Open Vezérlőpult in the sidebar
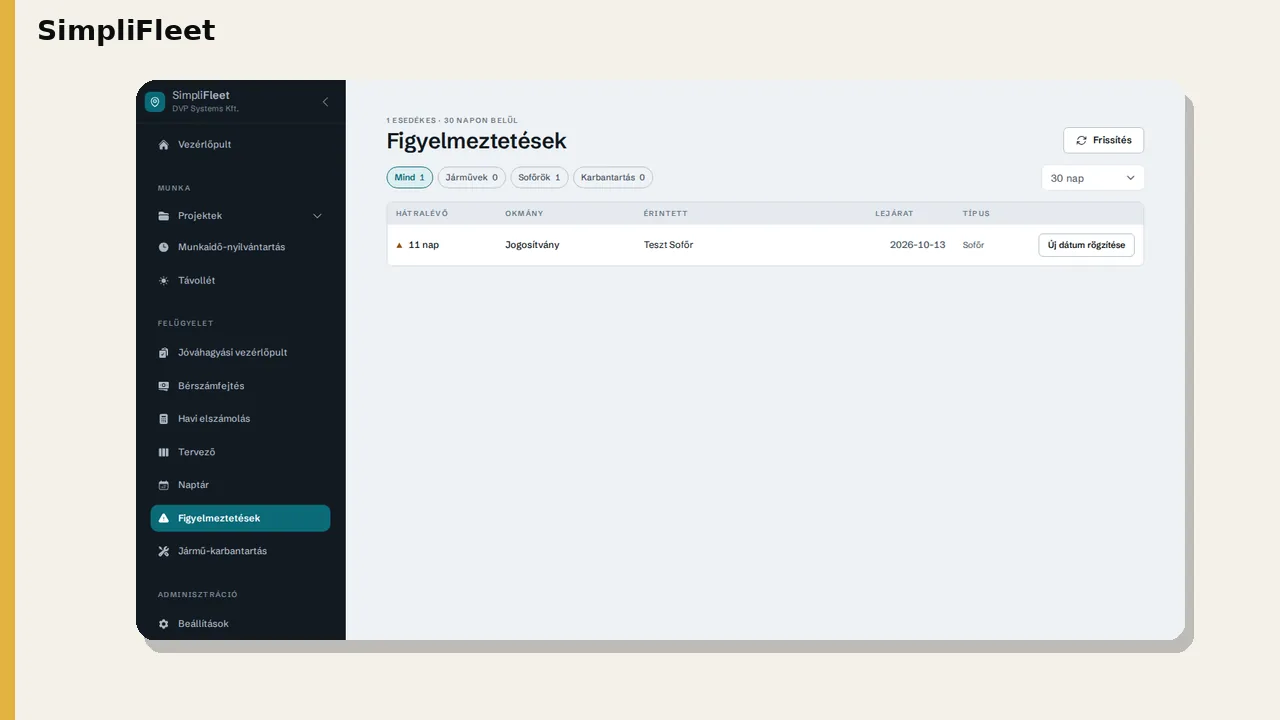The width and height of the screenshot is (1280, 720). click(x=240, y=145)
